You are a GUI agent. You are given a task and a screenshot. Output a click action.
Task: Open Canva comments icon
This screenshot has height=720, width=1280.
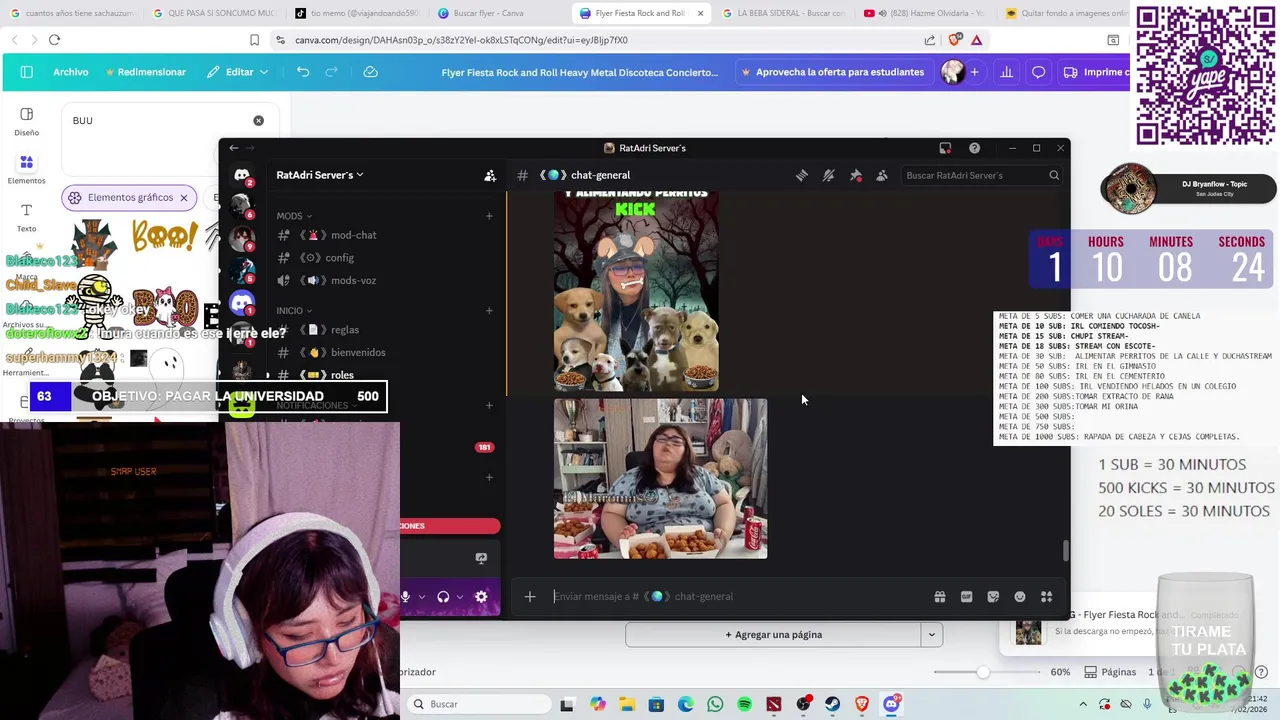click(1039, 72)
